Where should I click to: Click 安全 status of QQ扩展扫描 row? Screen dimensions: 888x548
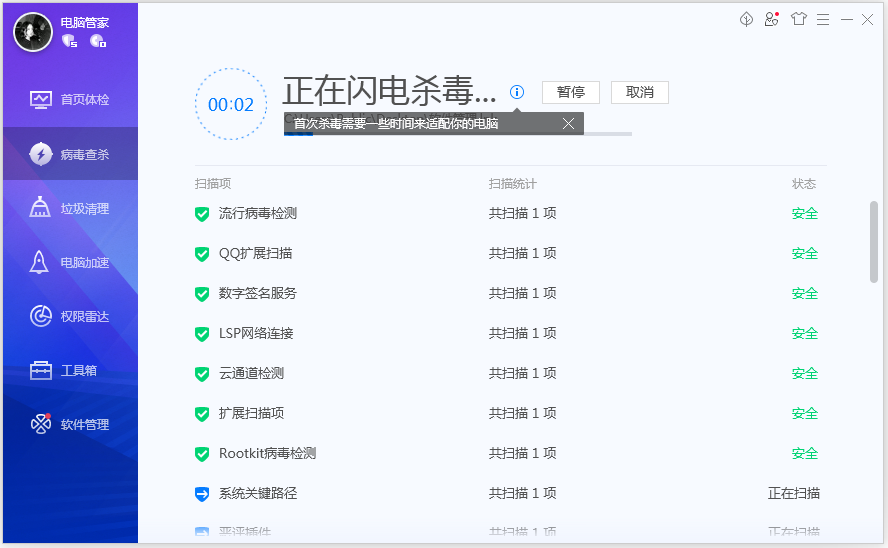click(805, 254)
